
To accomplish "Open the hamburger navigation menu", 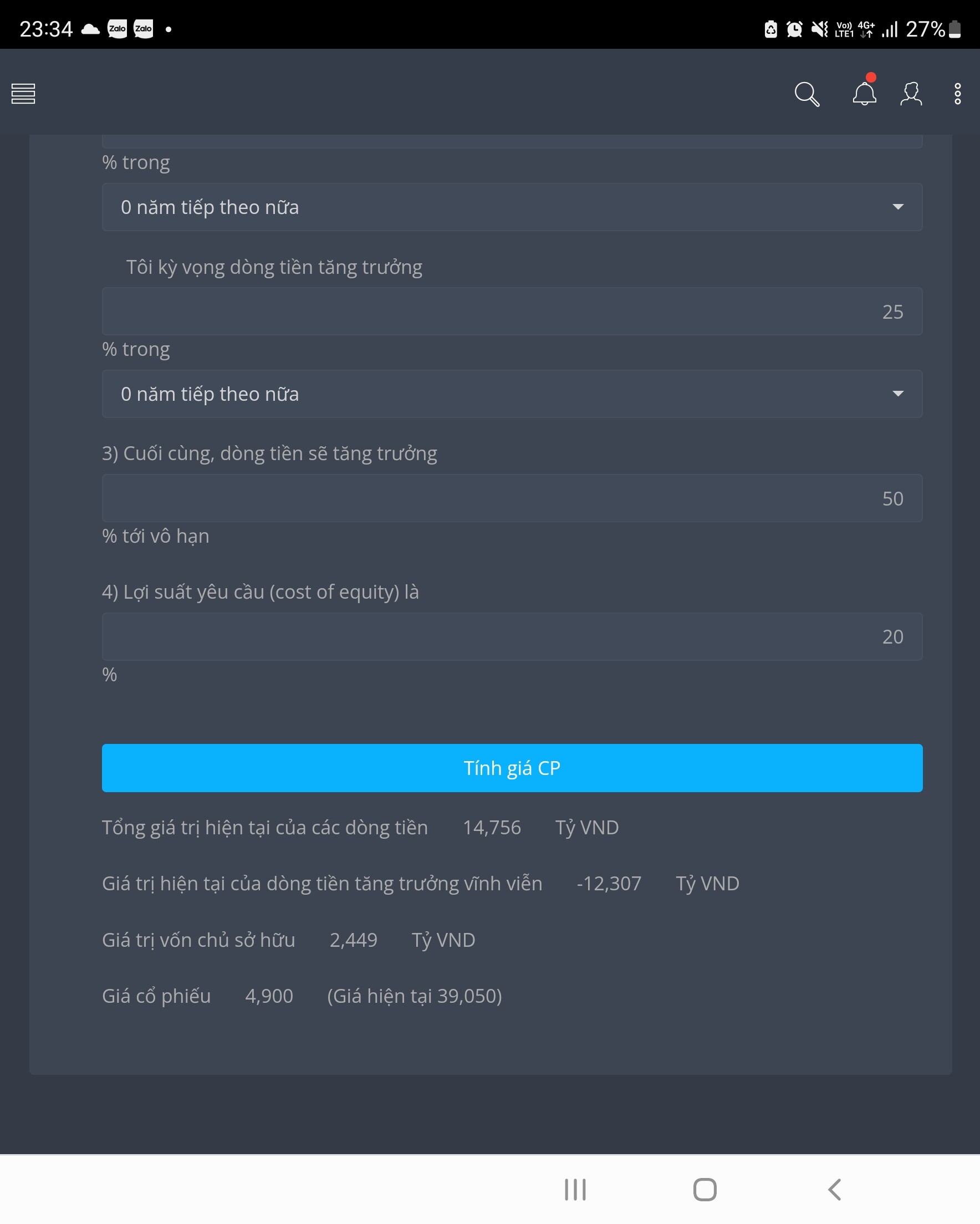I will pos(23,94).
